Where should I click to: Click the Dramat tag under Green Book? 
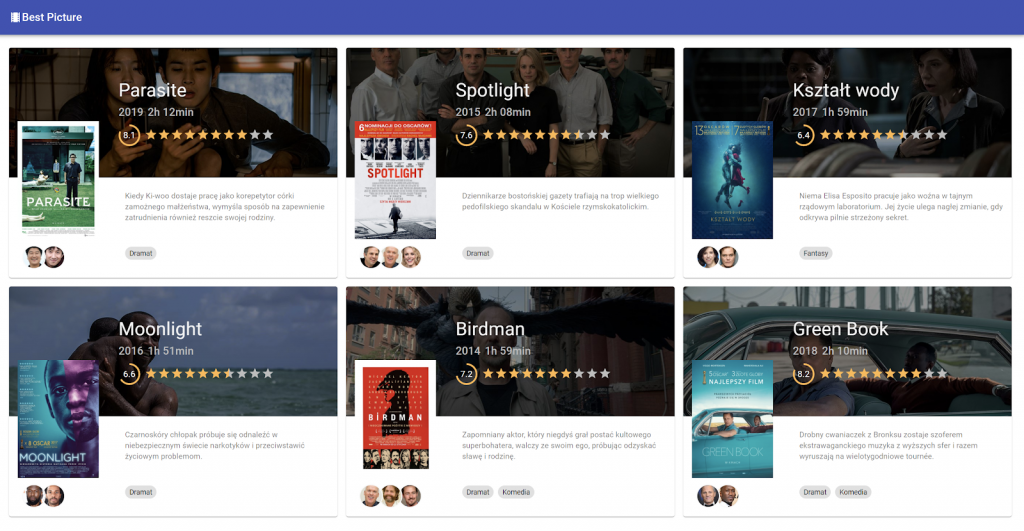[x=815, y=492]
